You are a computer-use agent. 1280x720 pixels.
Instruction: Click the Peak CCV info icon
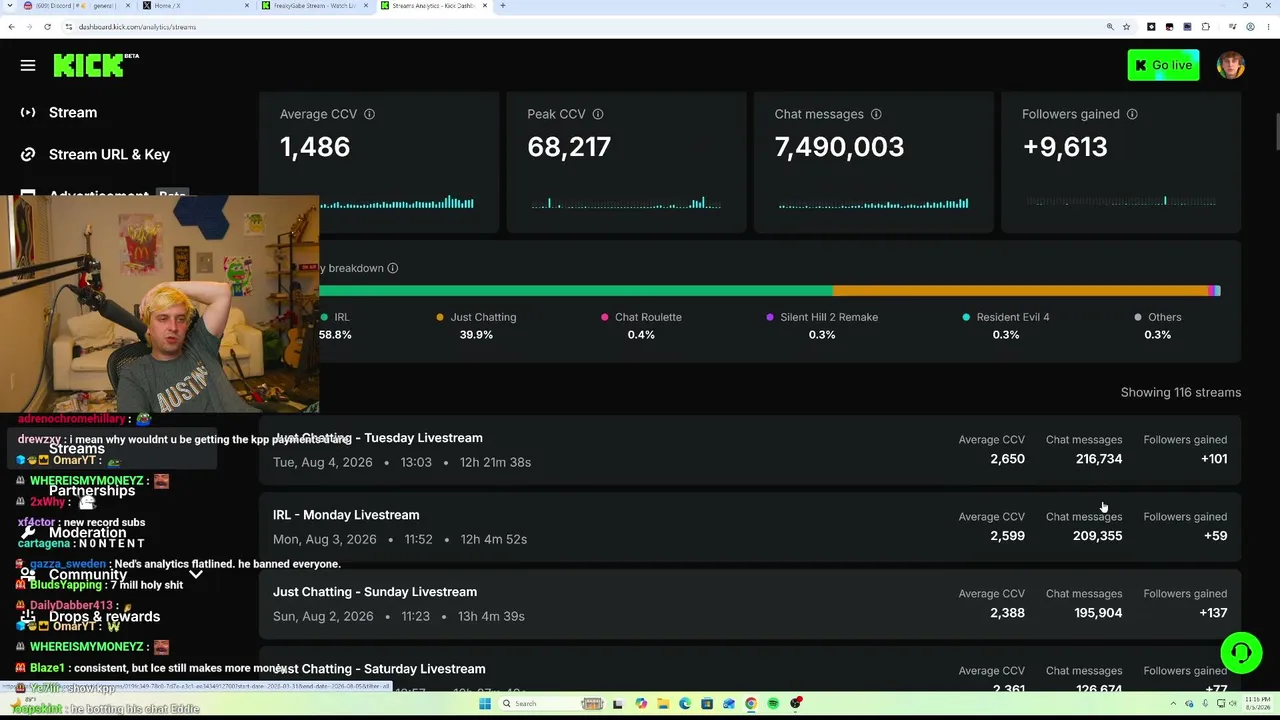pos(598,114)
